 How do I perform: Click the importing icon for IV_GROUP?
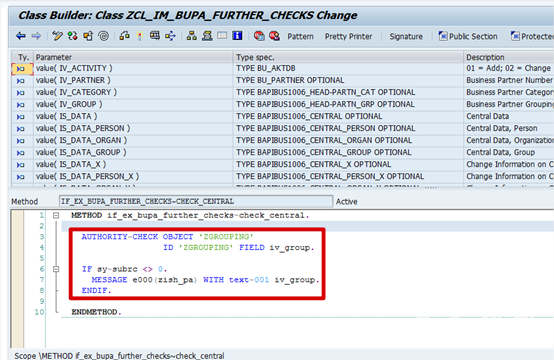click(21, 105)
